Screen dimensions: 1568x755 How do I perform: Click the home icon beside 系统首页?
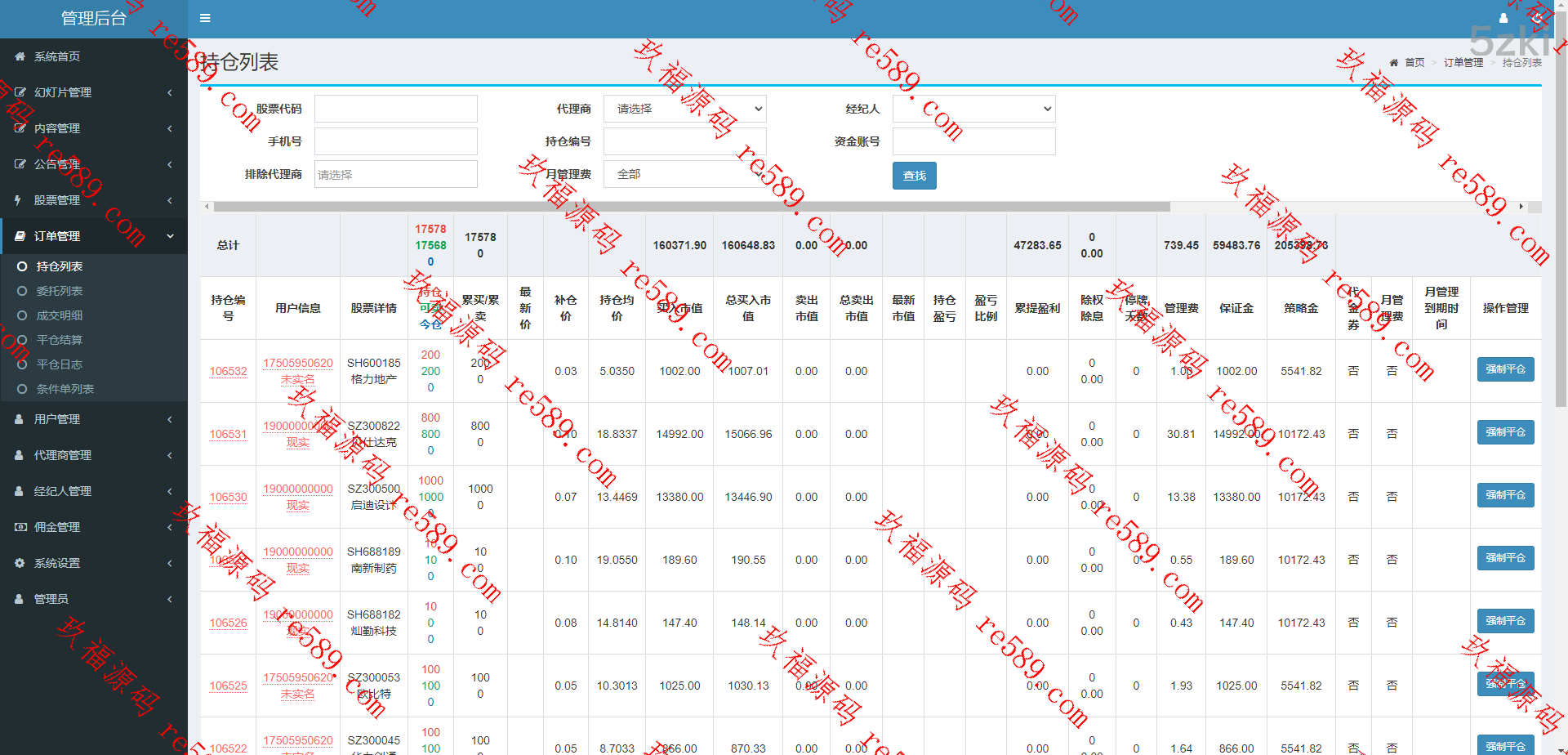(x=20, y=56)
